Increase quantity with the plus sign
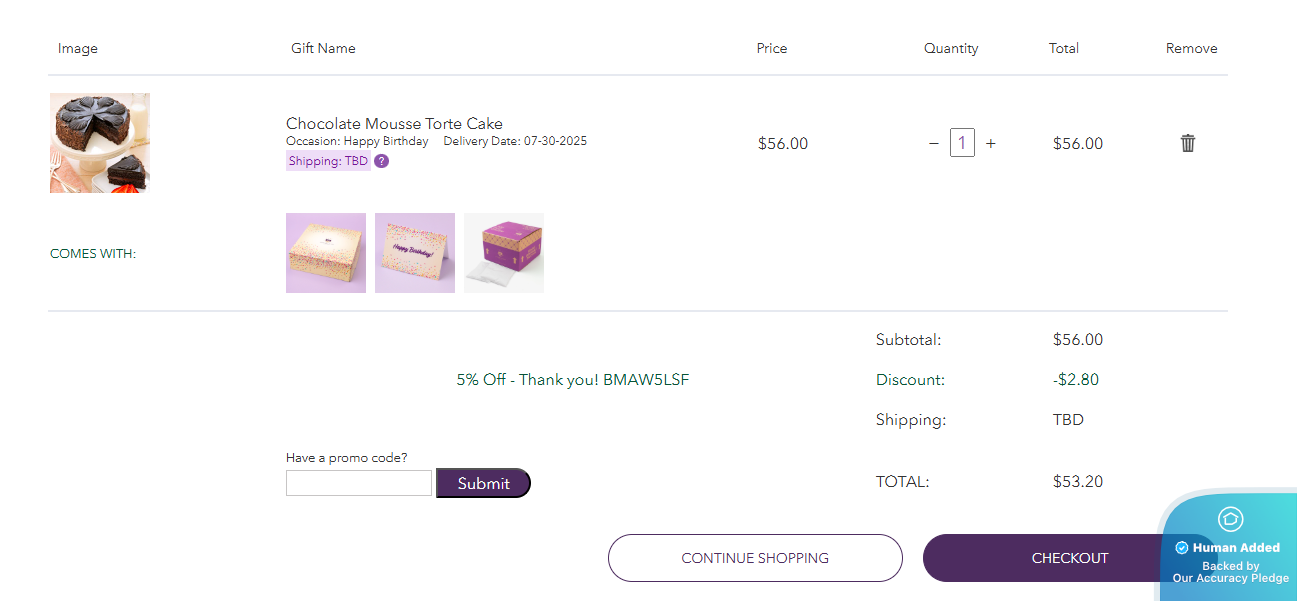The width and height of the screenshot is (1297, 601). click(991, 143)
